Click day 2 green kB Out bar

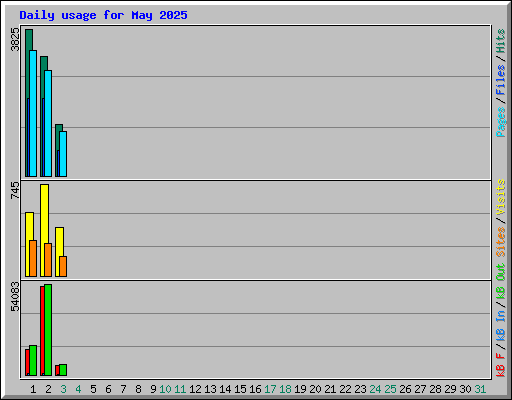click(48, 330)
